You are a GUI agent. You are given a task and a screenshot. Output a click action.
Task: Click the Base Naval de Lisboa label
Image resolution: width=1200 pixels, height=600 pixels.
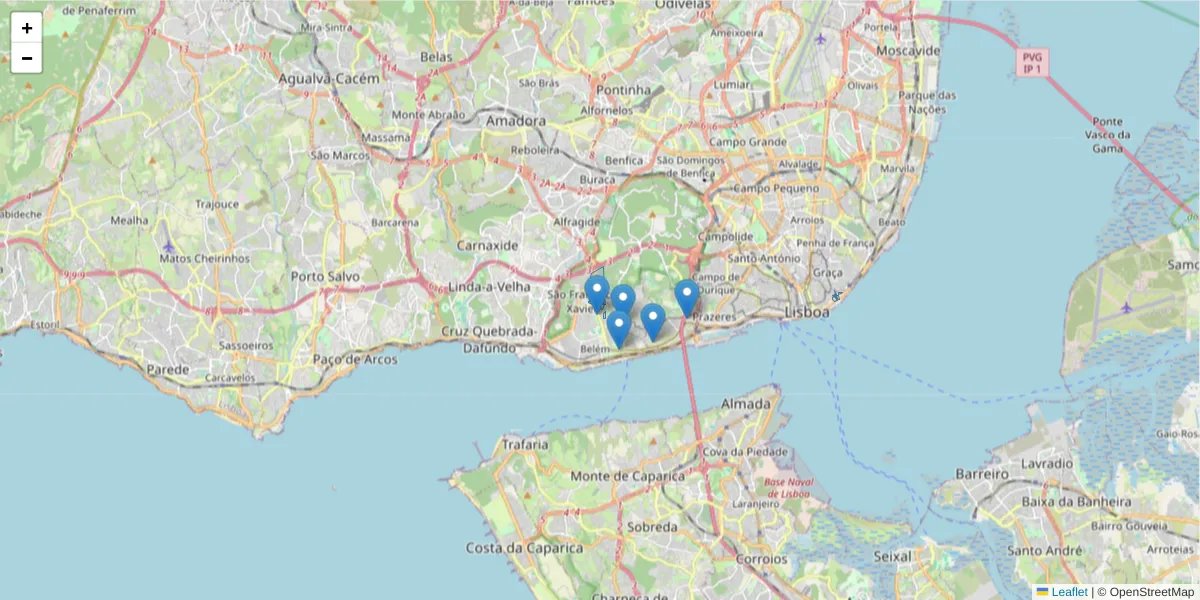tap(789, 489)
